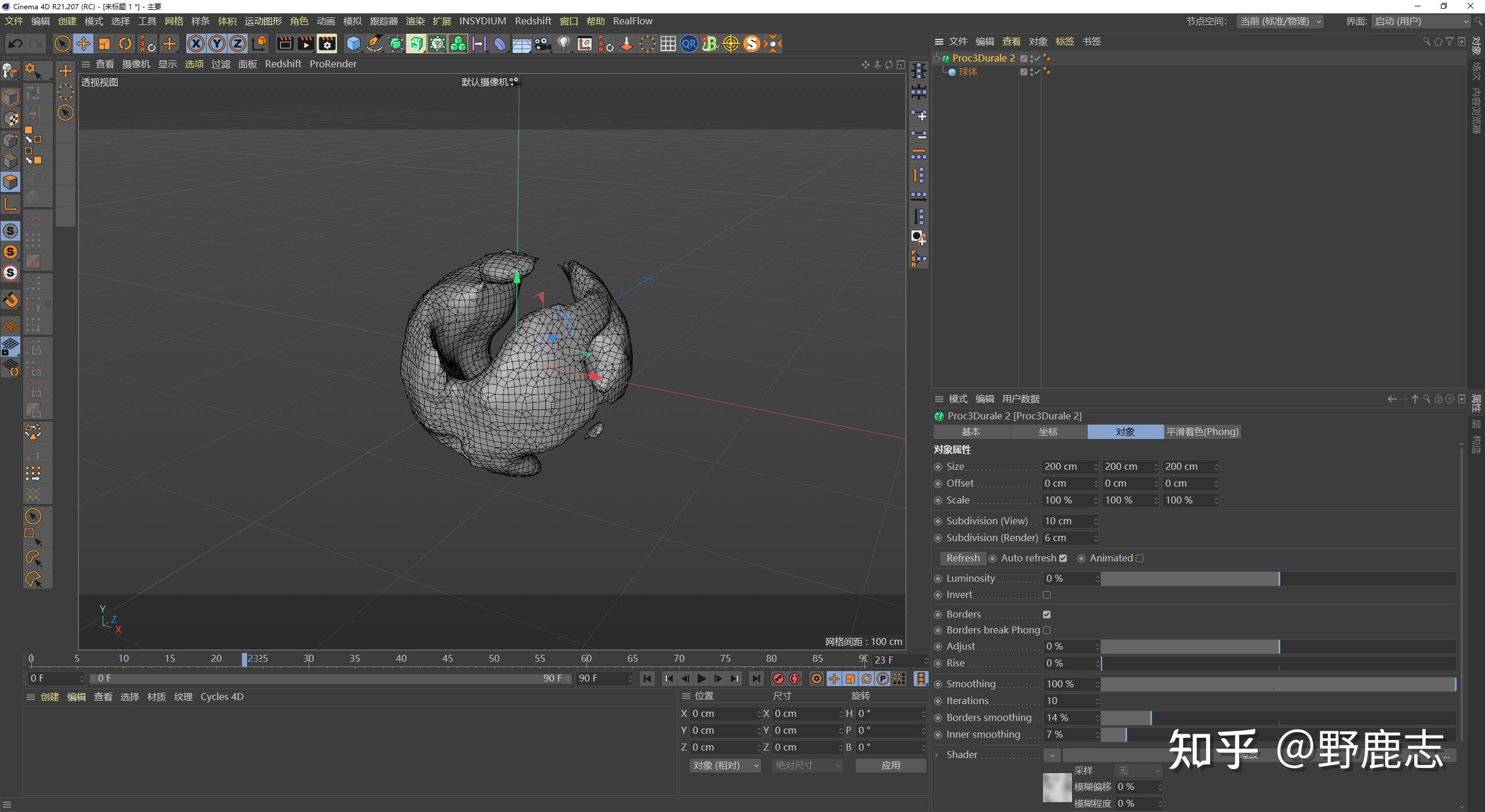Screen dimensions: 1485x812
Task: Select the Move tool in the top toolbar
Action: pos(84,44)
